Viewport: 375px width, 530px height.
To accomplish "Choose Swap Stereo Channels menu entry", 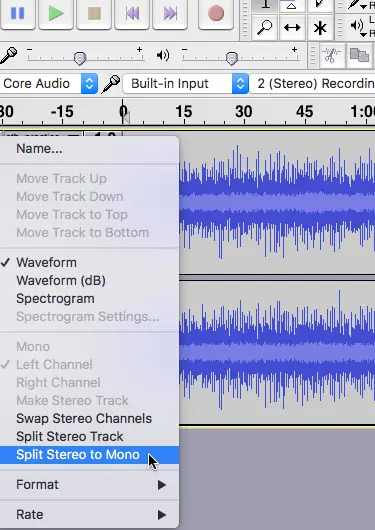I will (84, 418).
